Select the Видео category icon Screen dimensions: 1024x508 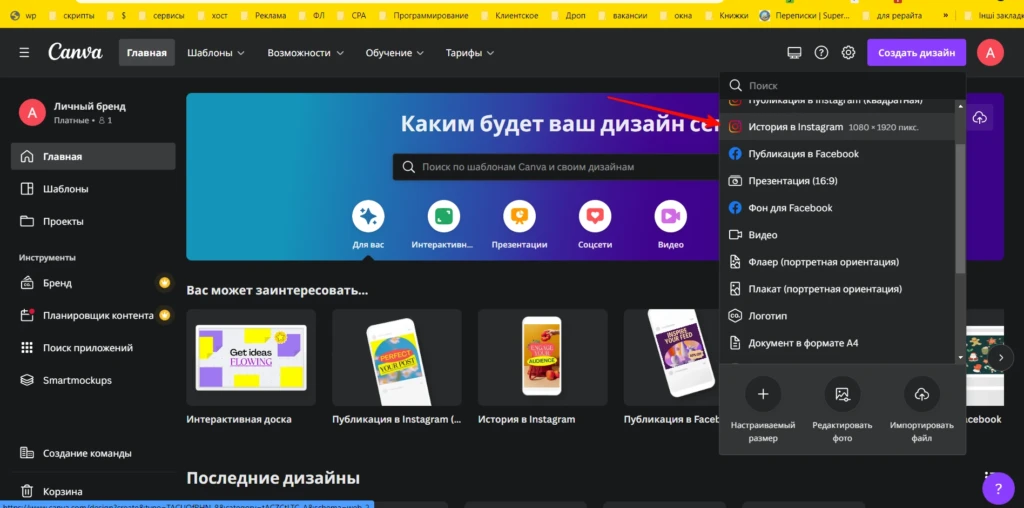pyautogui.click(x=671, y=216)
